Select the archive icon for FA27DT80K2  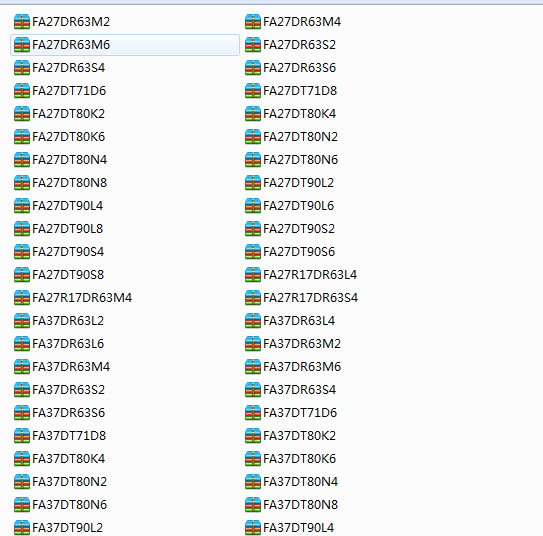22,114
